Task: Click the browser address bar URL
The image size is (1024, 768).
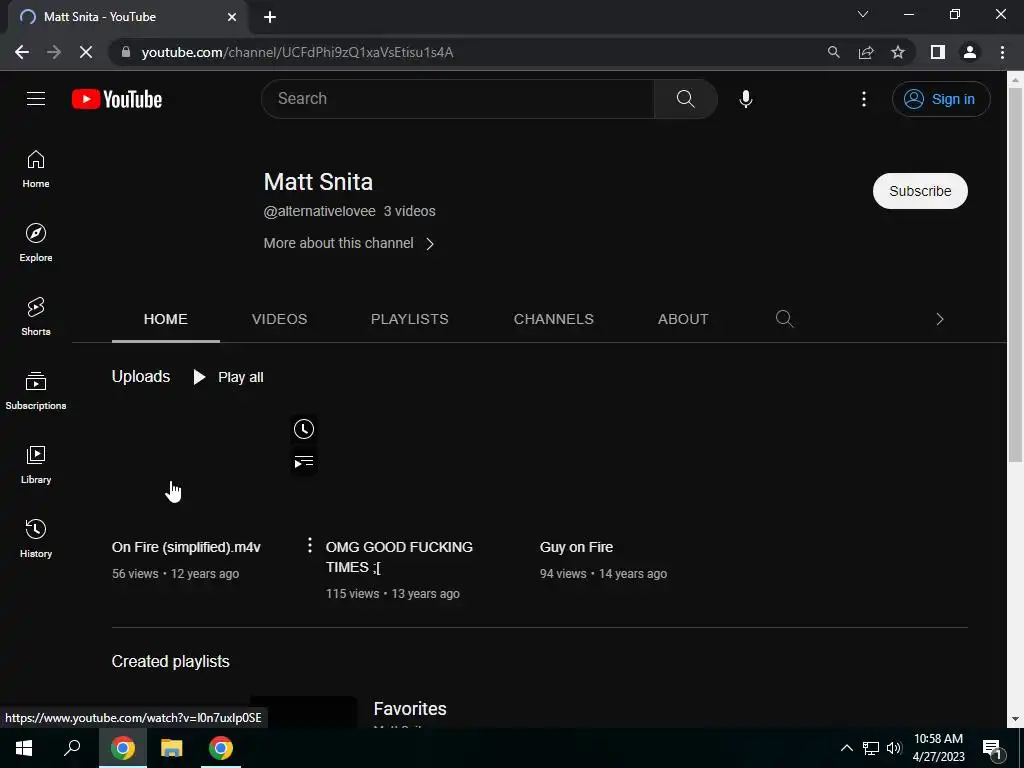Action: [x=297, y=52]
